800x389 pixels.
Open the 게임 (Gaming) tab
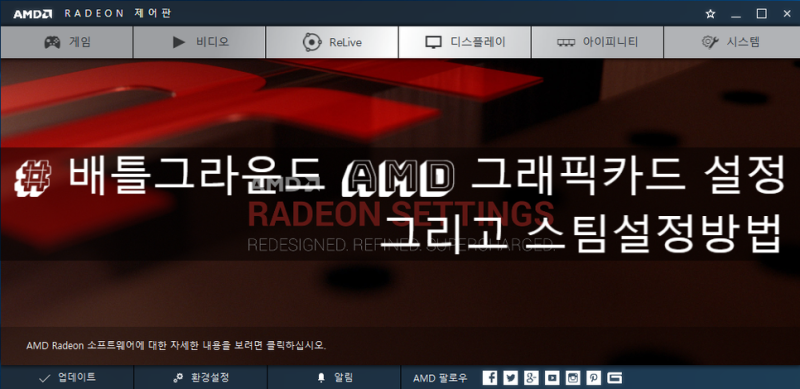click(66, 42)
